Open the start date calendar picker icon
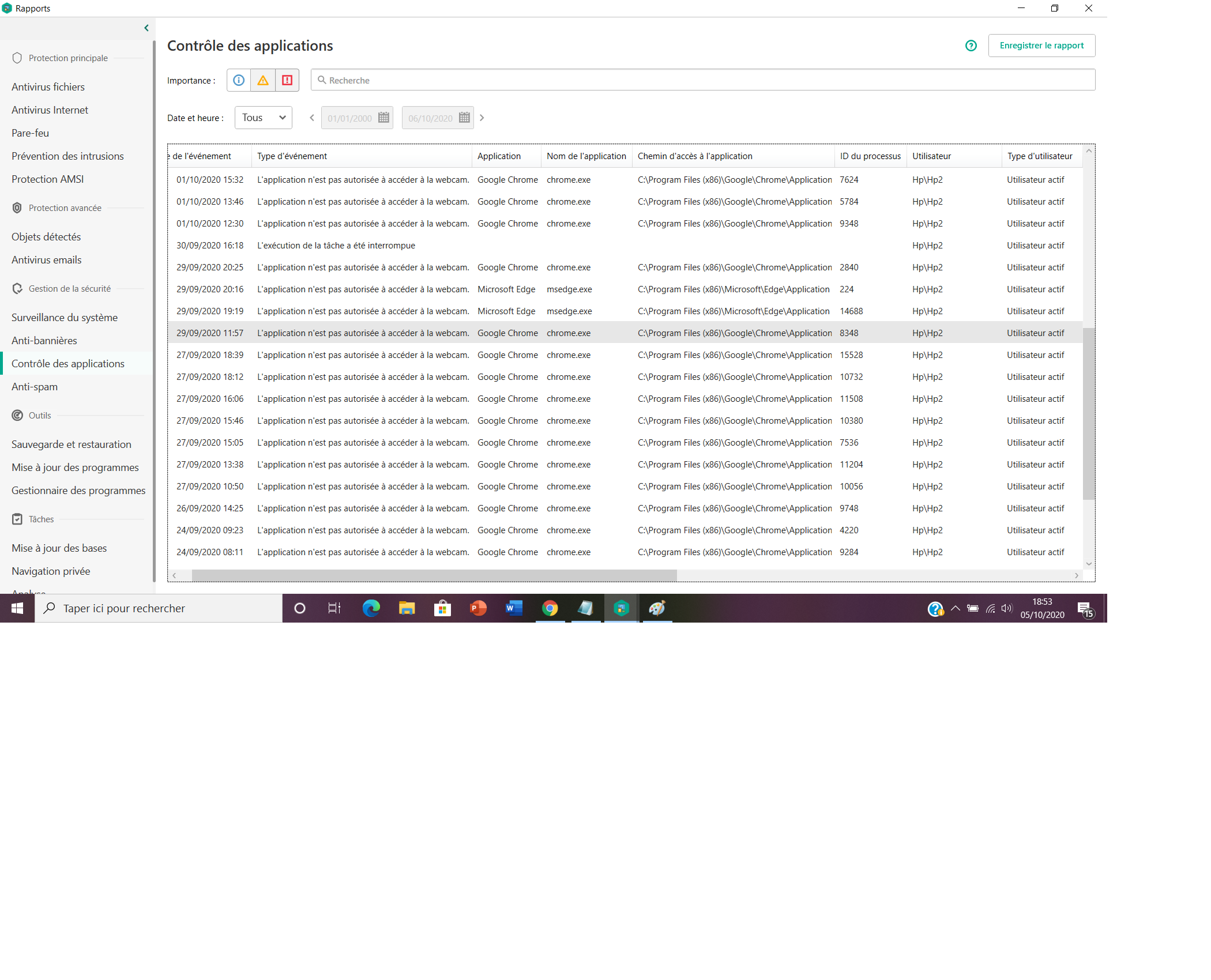 (x=383, y=118)
